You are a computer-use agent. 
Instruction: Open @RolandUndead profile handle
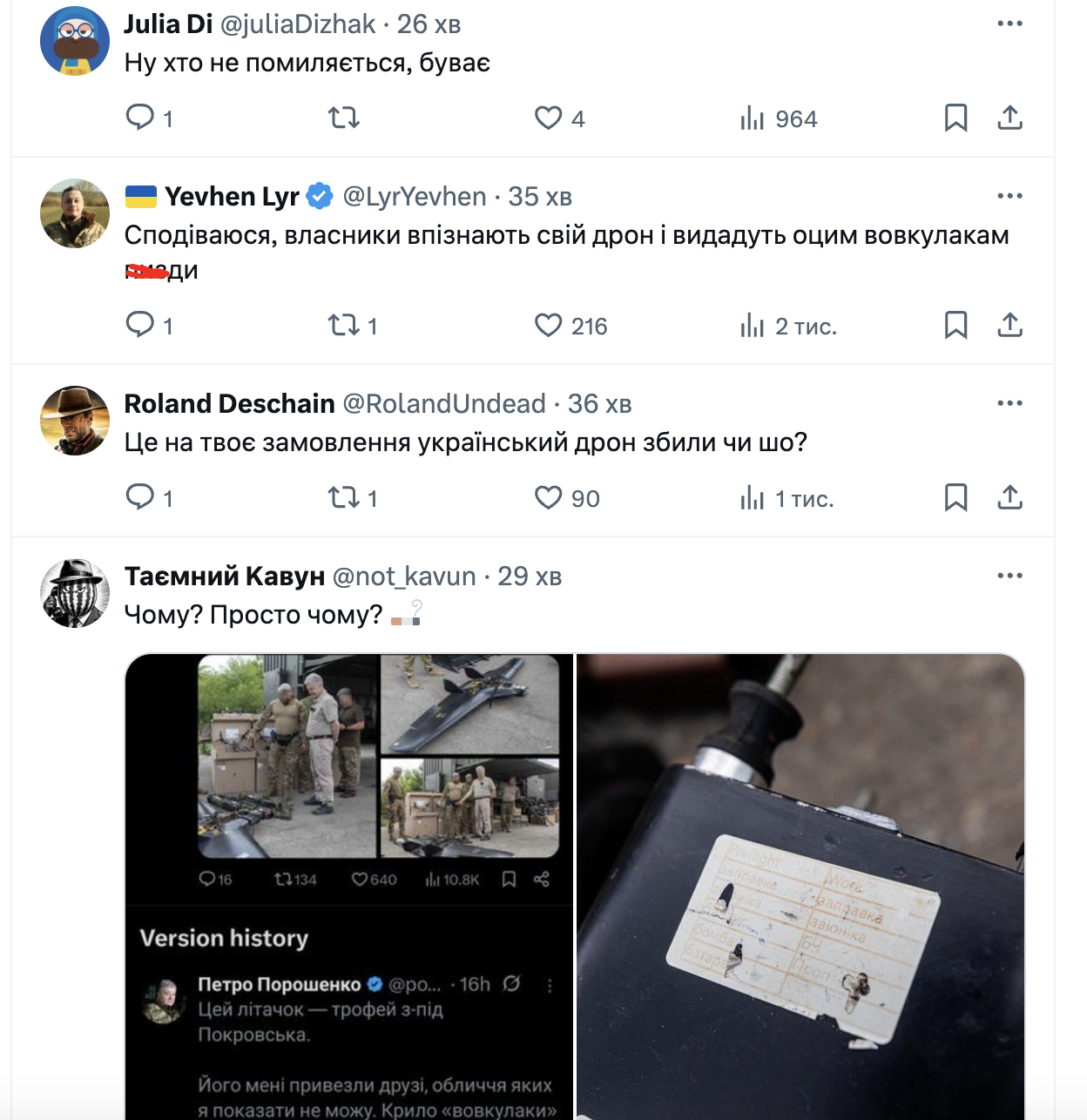[x=444, y=404]
